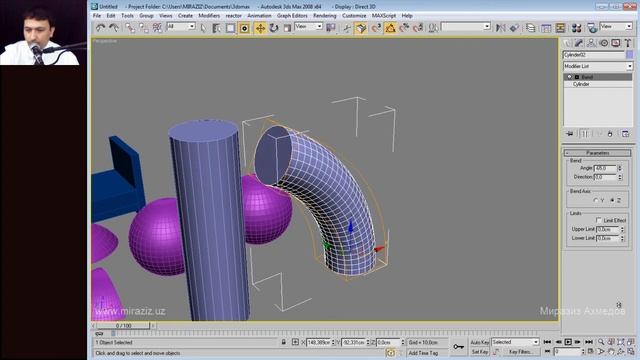This screenshot has width=640, height=360.
Task: Activate the Select and Rotate tool
Action: pos(273,28)
